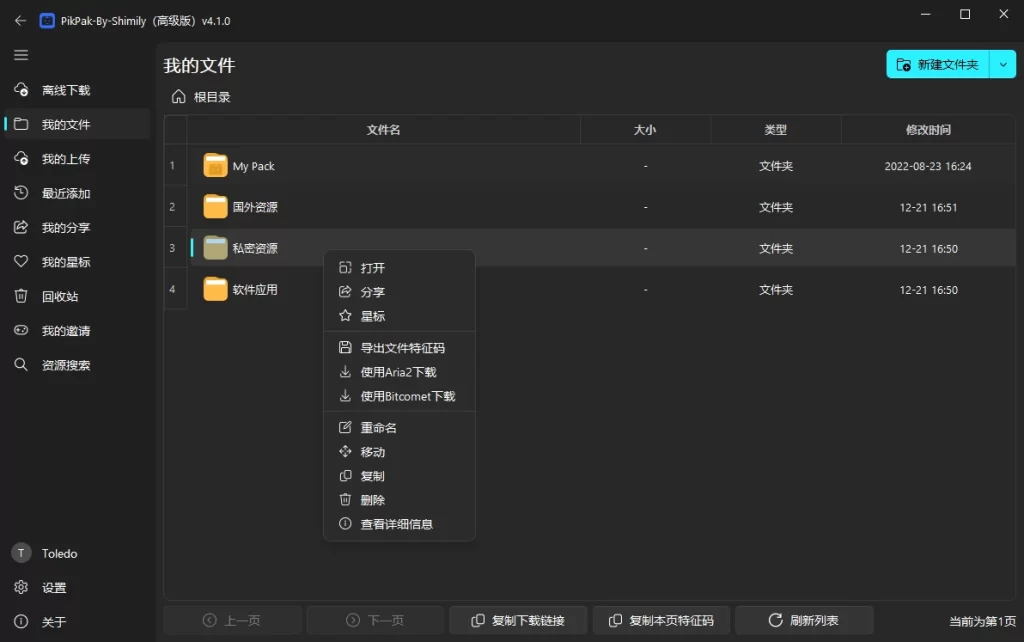The image size is (1024, 642).
Task: Open 资源搜索 search in sidebar
Action: pos(66,365)
